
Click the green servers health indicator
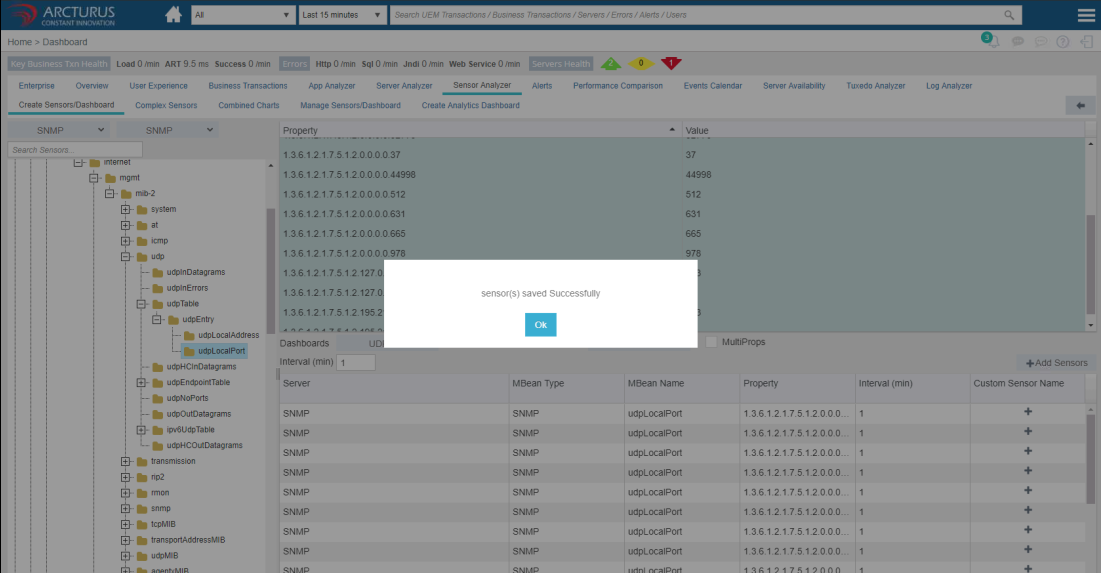tap(610, 64)
